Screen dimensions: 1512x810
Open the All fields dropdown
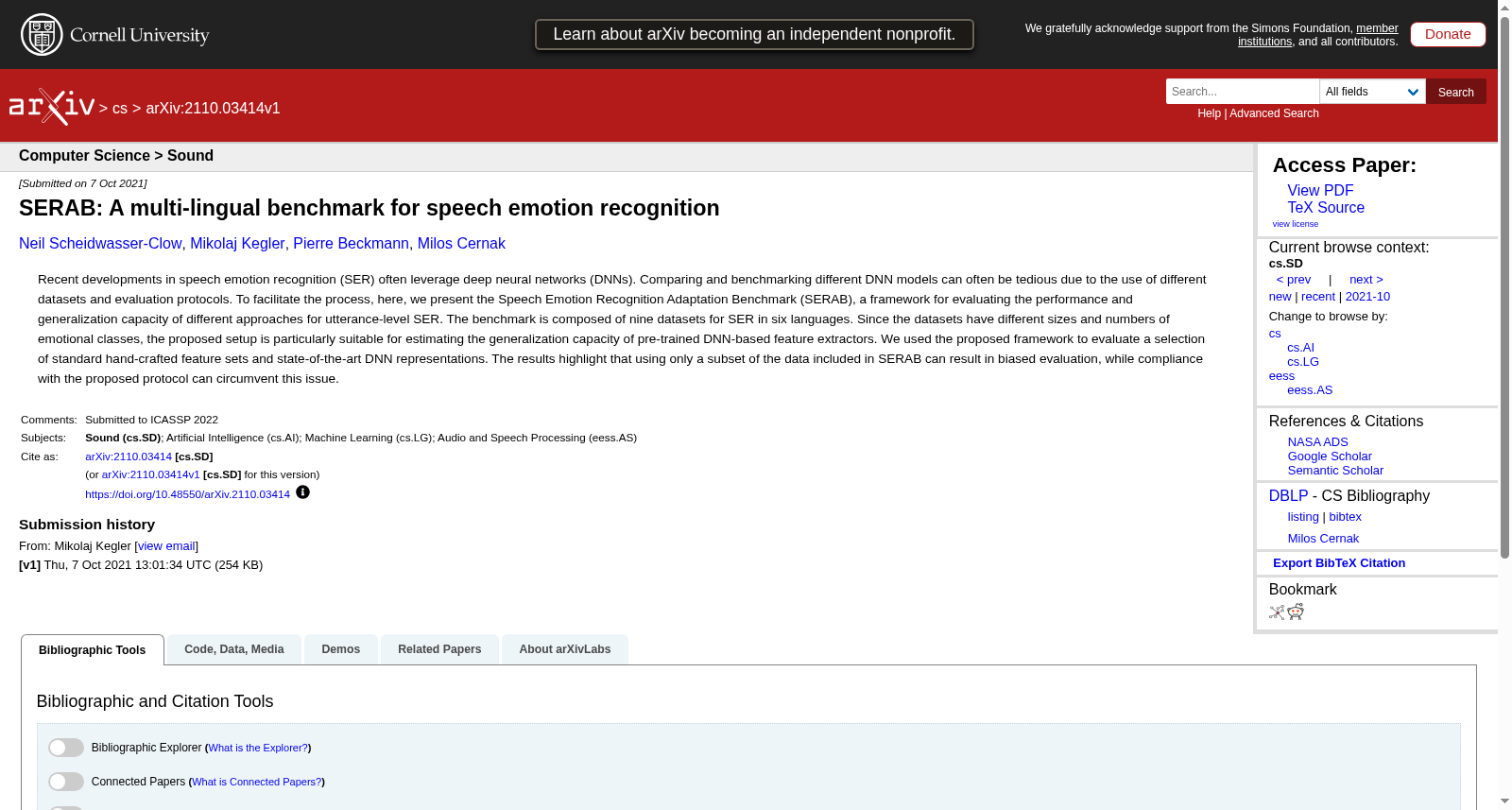(1372, 92)
